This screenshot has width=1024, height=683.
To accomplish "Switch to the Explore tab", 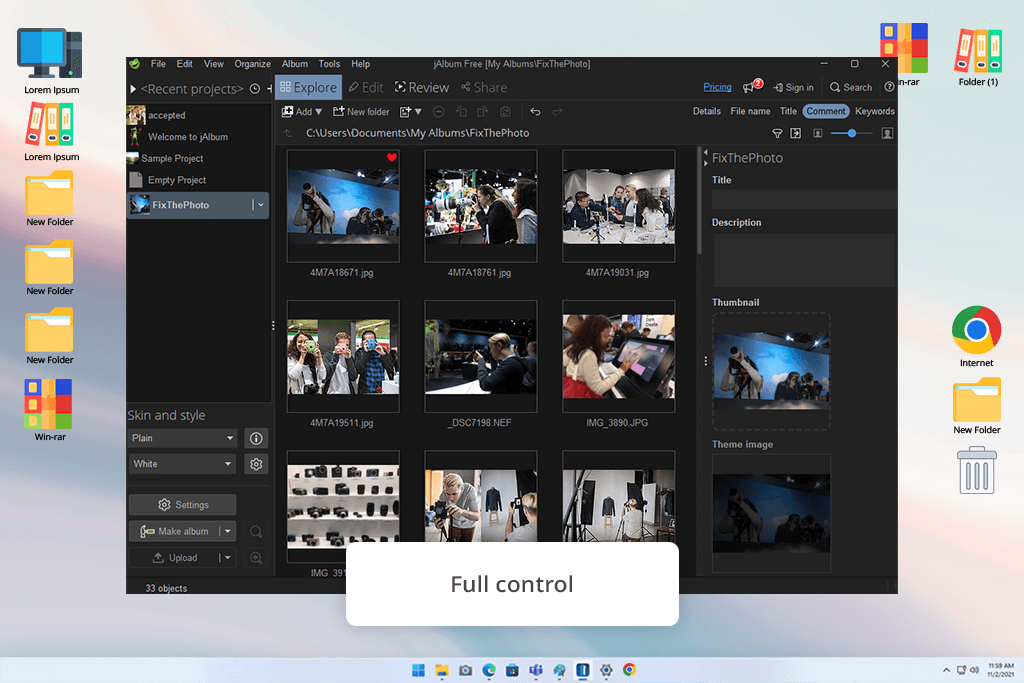I will pos(308,87).
